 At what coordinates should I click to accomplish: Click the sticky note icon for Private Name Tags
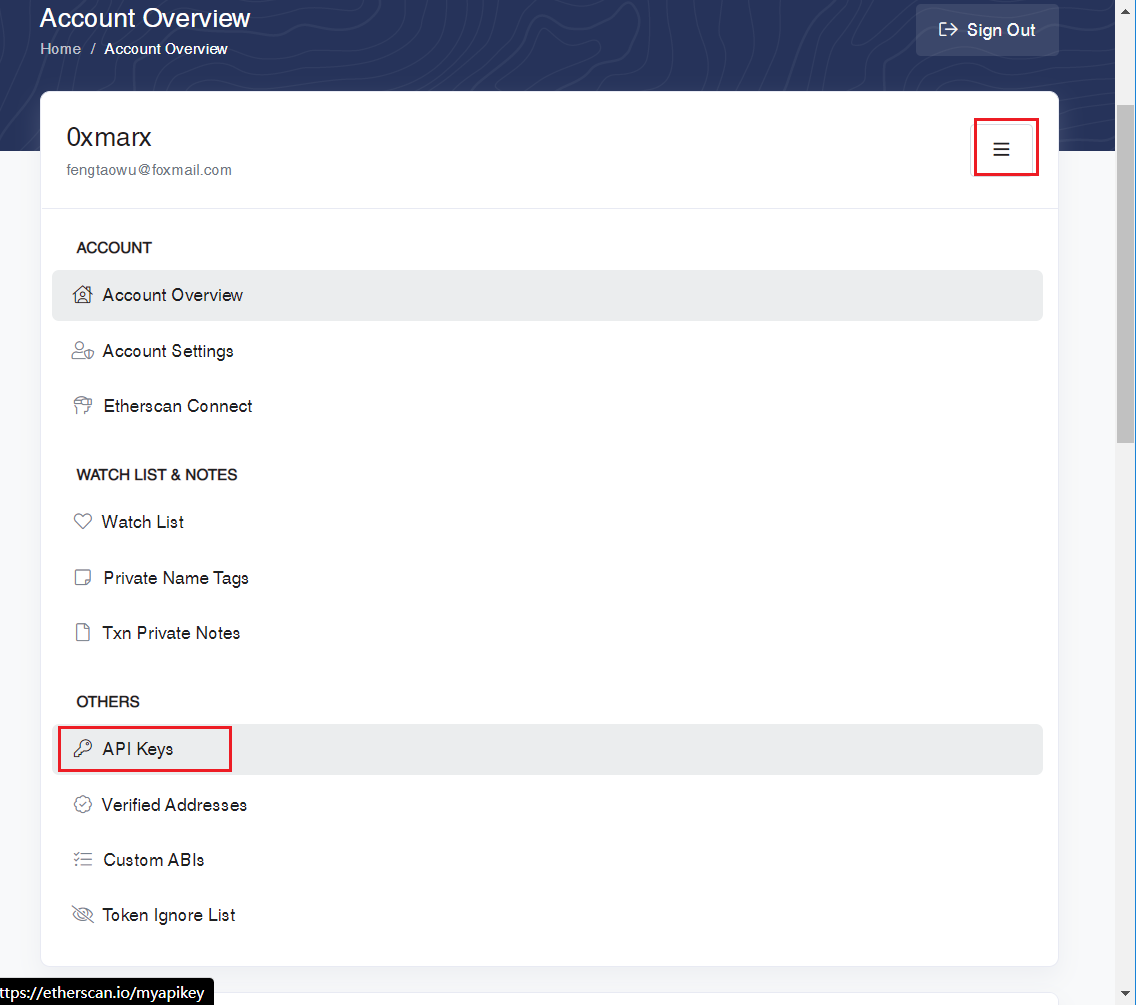(83, 578)
